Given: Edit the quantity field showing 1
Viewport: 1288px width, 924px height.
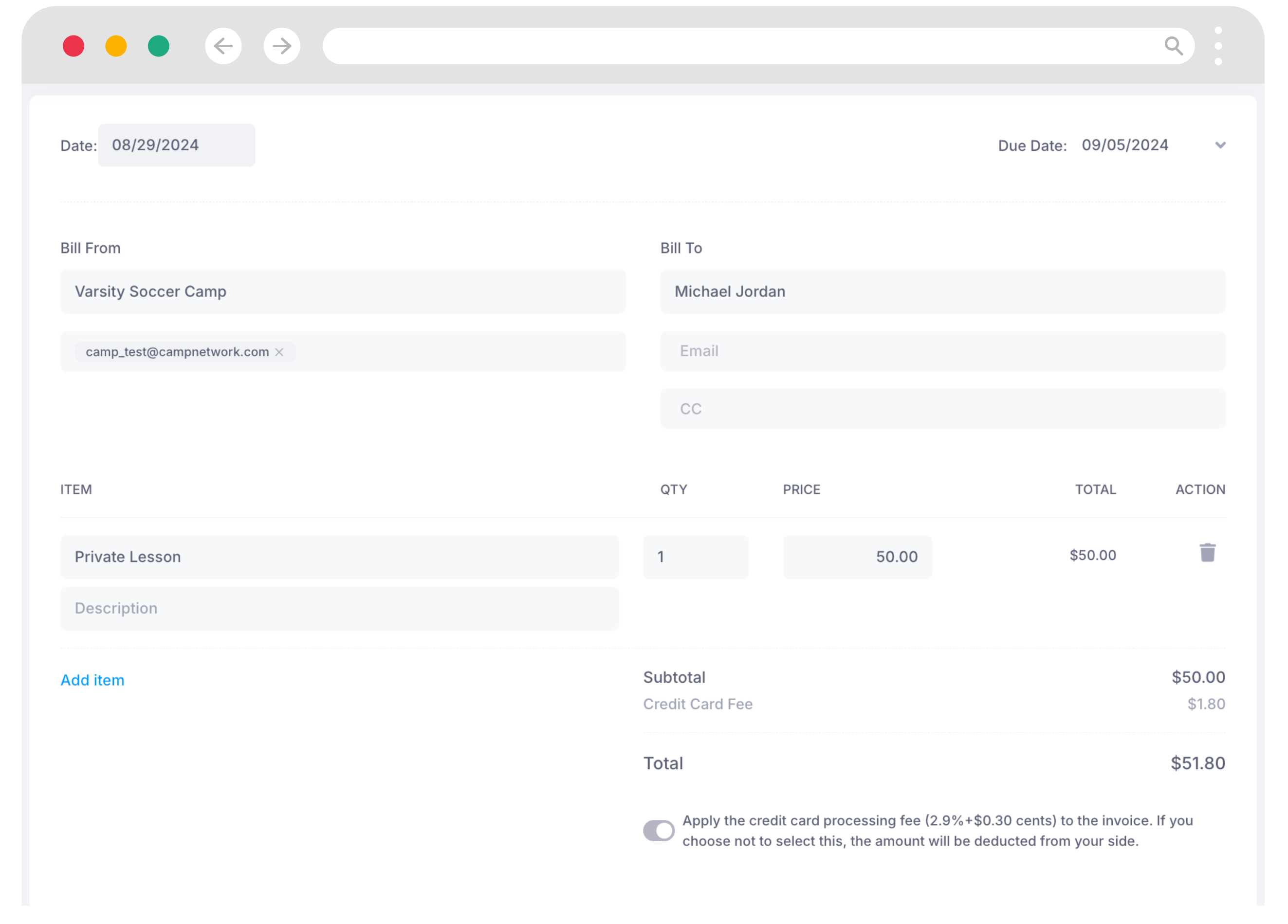Looking at the screenshot, I should [x=695, y=557].
